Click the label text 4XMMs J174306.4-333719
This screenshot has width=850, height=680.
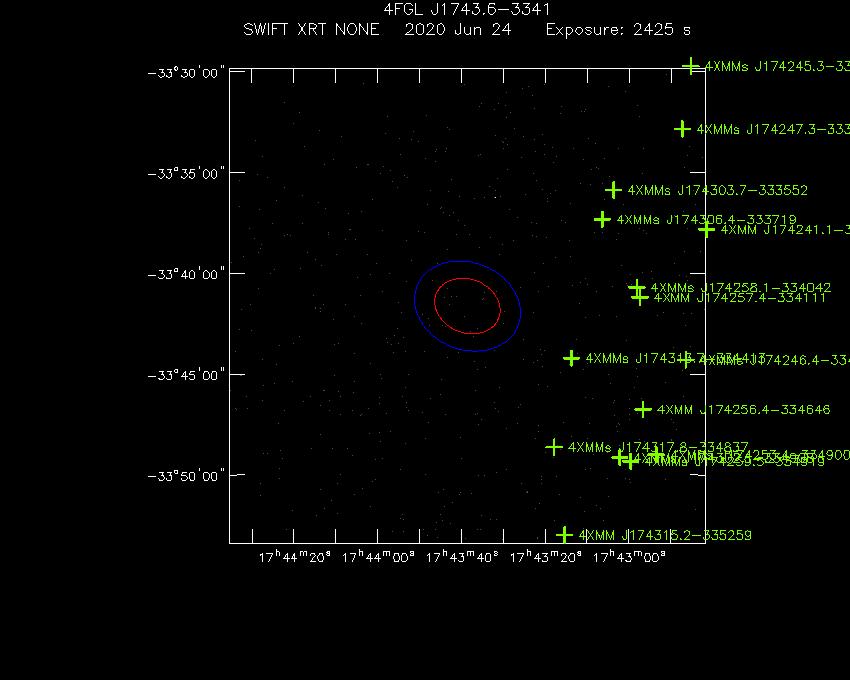click(706, 220)
